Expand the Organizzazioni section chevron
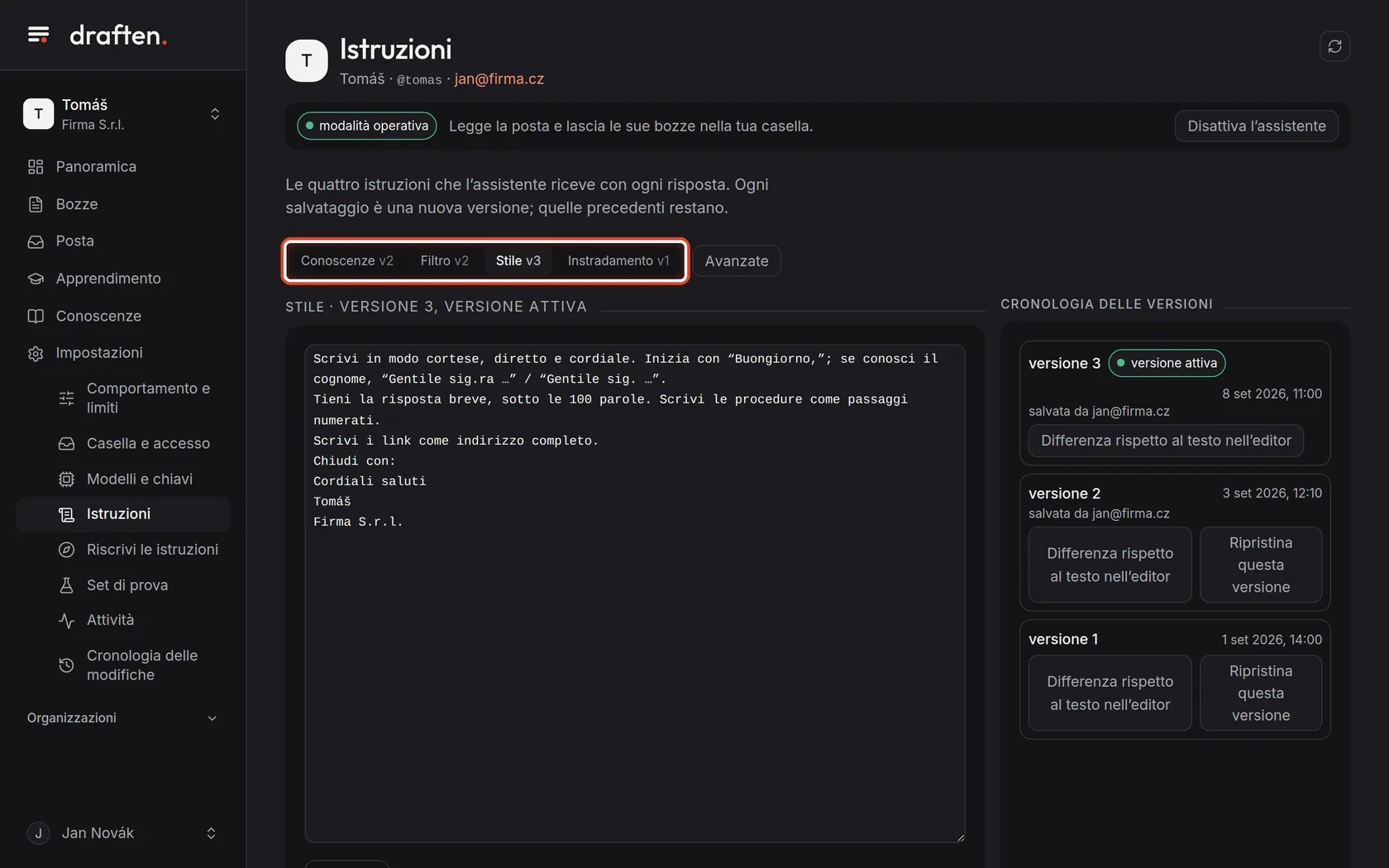The image size is (1389, 868). click(x=212, y=718)
